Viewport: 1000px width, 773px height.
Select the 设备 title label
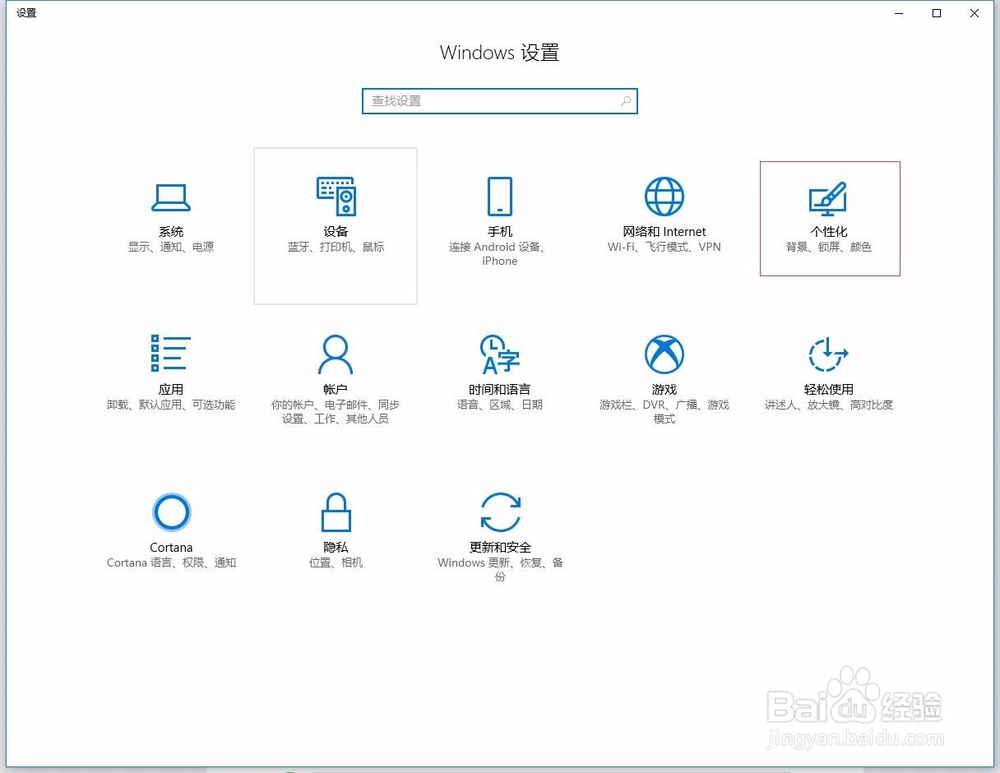tap(335, 232)
